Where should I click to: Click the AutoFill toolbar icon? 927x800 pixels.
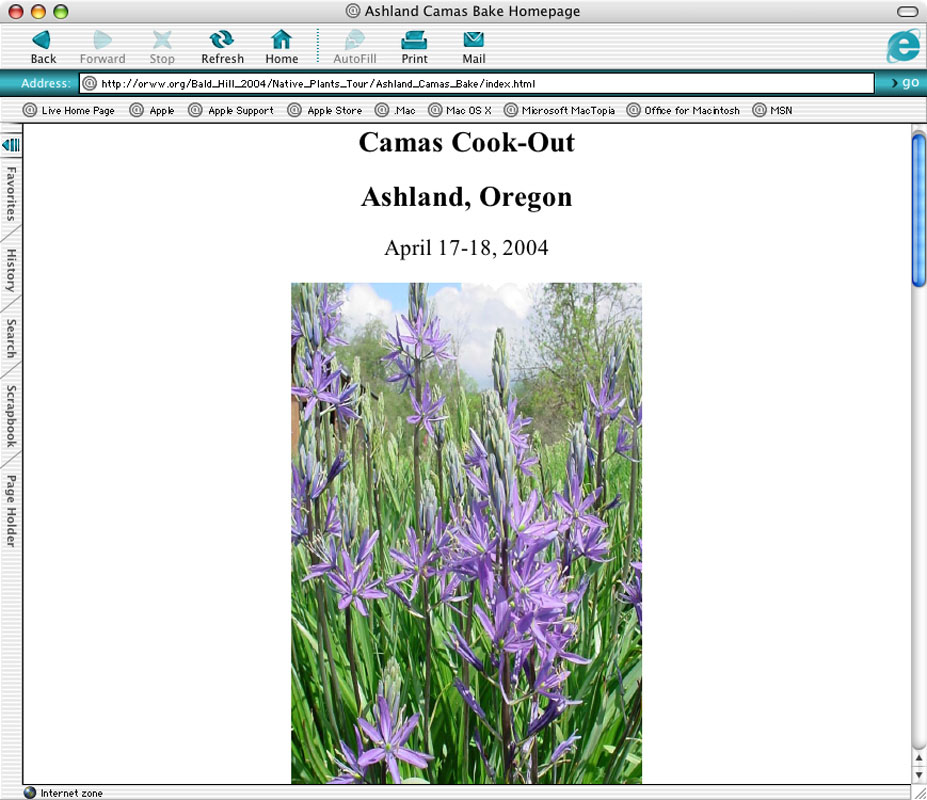click(x=354, y=46)
